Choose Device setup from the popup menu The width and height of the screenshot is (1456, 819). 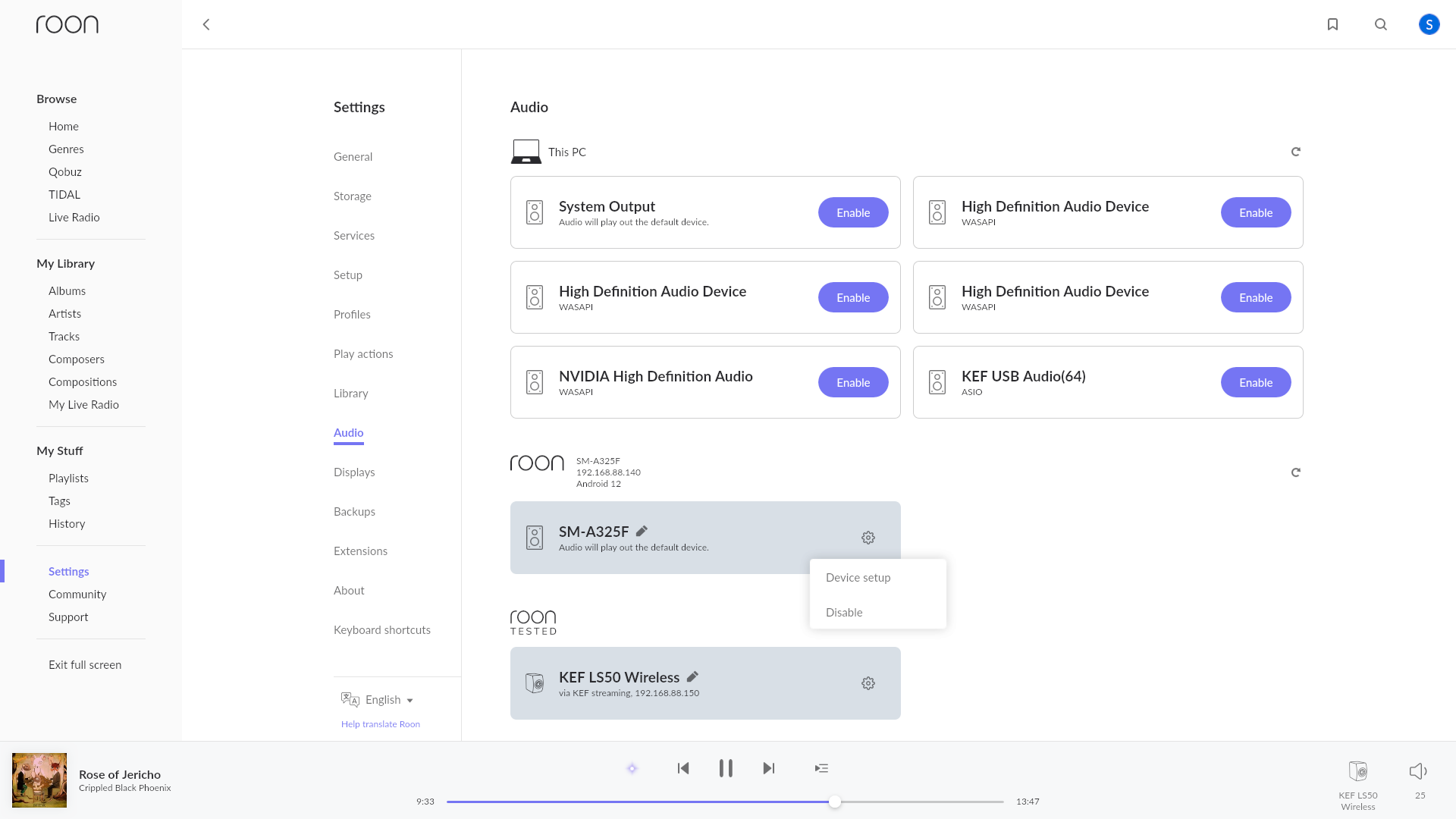click(x=877, y=577)
